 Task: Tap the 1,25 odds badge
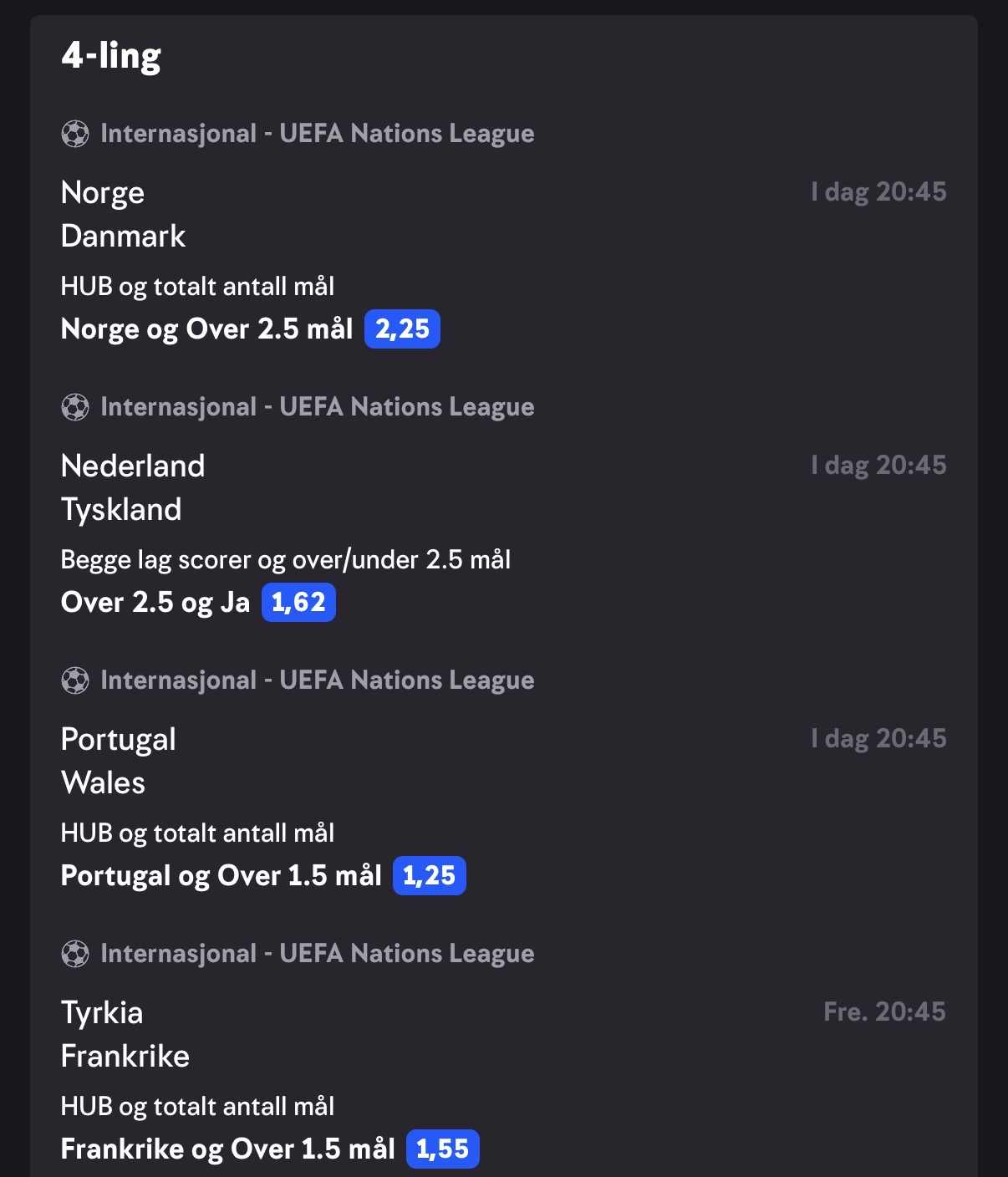tap(430, 875)
